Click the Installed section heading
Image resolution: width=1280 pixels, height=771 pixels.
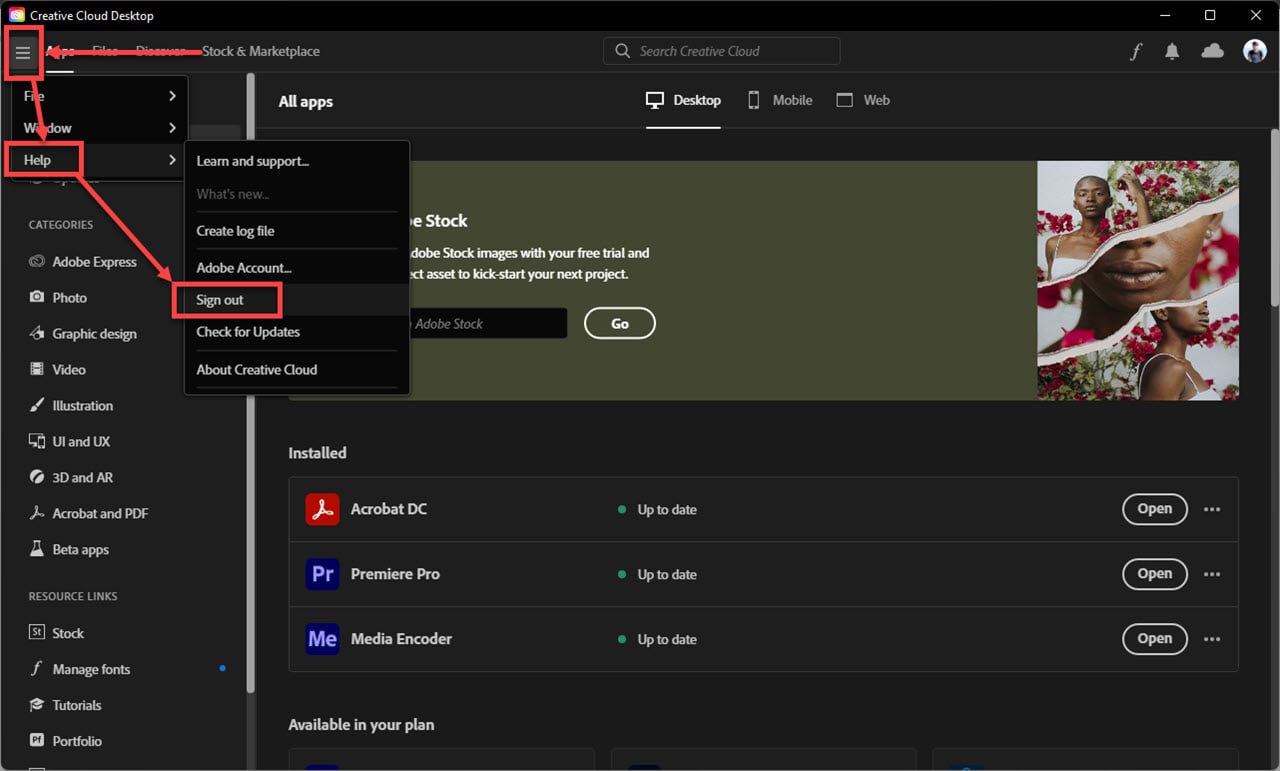317,453
